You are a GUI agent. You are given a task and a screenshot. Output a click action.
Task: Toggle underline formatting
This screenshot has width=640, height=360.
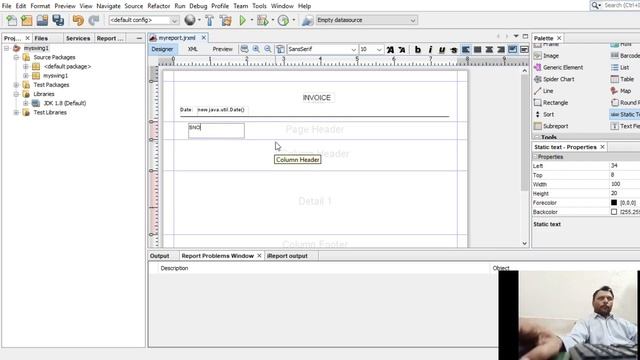(442, 50)
